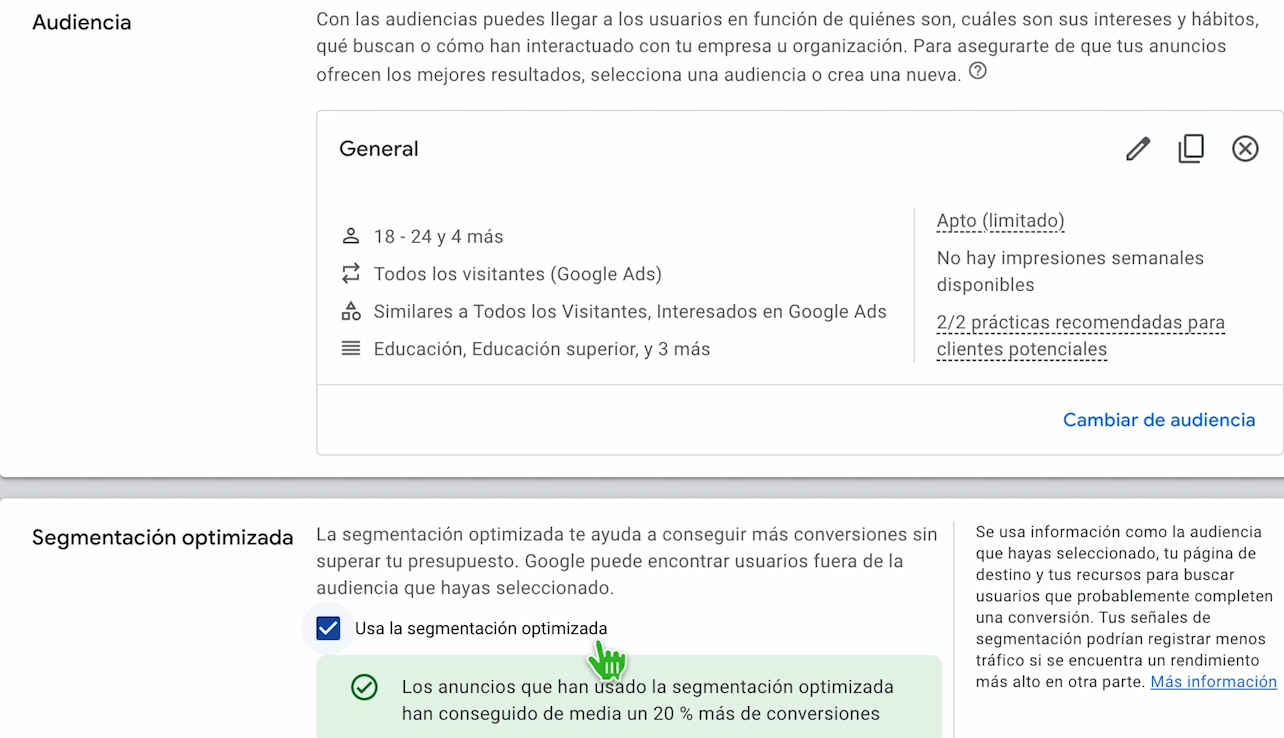Click the shapes icon beside Similares a Todos los Visitantes

click(350, 311)
